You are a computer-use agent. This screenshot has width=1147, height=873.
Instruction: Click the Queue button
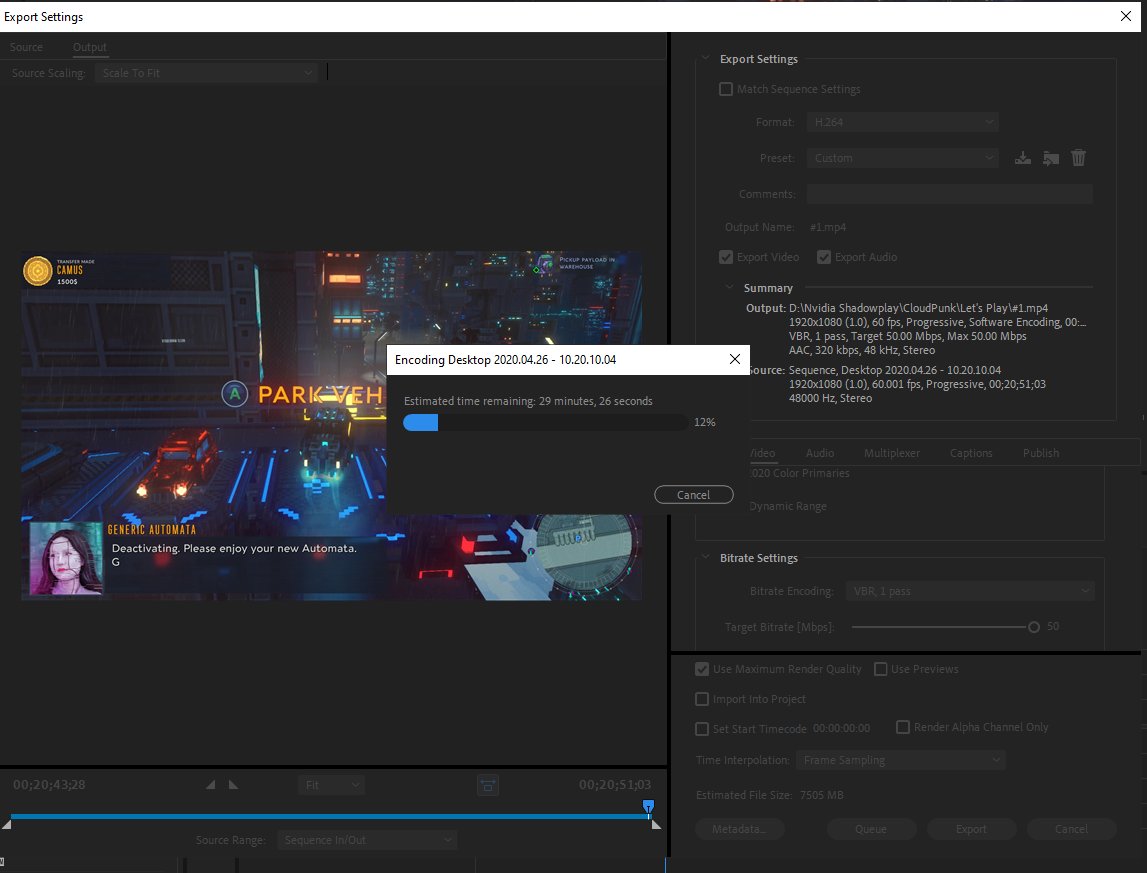tap(871, 829)
